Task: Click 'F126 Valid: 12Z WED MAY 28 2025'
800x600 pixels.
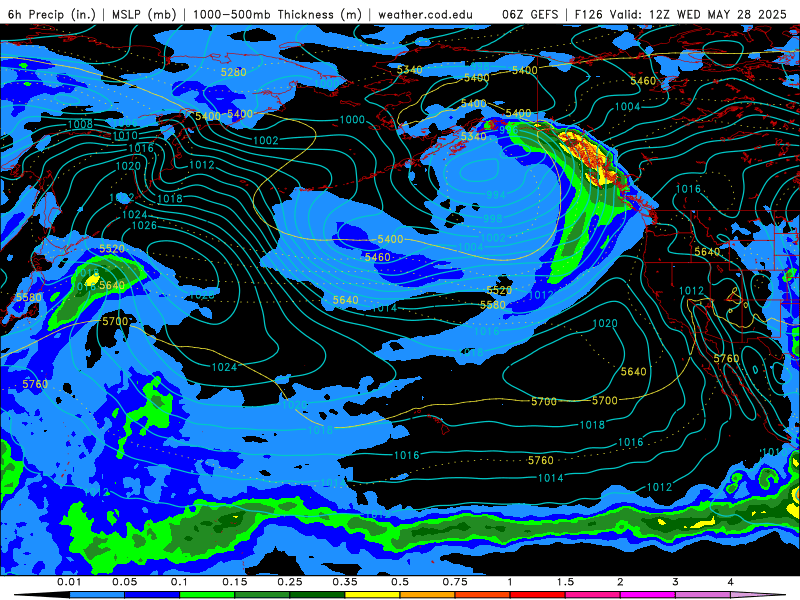Action: (681, 14)
